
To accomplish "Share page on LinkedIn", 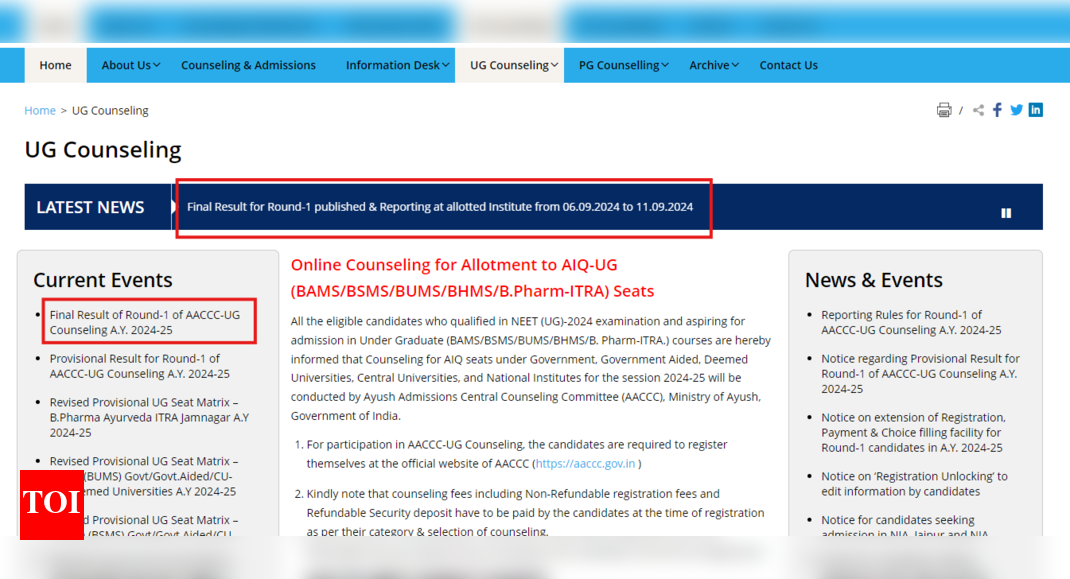I will (1036, 110).
